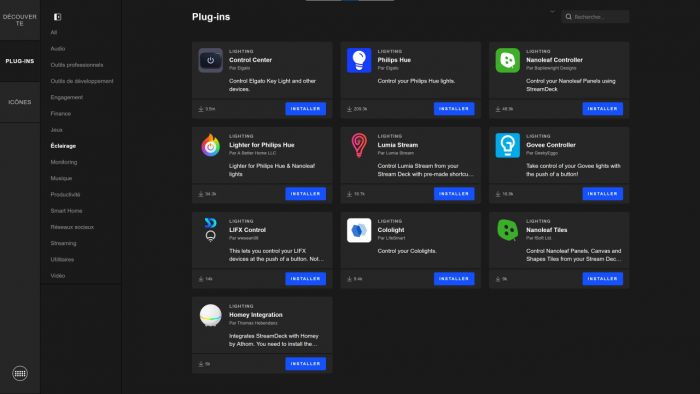Screen dimensions: 700x394
Task: Click the Nanoleaf Controller green icon
Action: tap(508, 60)
